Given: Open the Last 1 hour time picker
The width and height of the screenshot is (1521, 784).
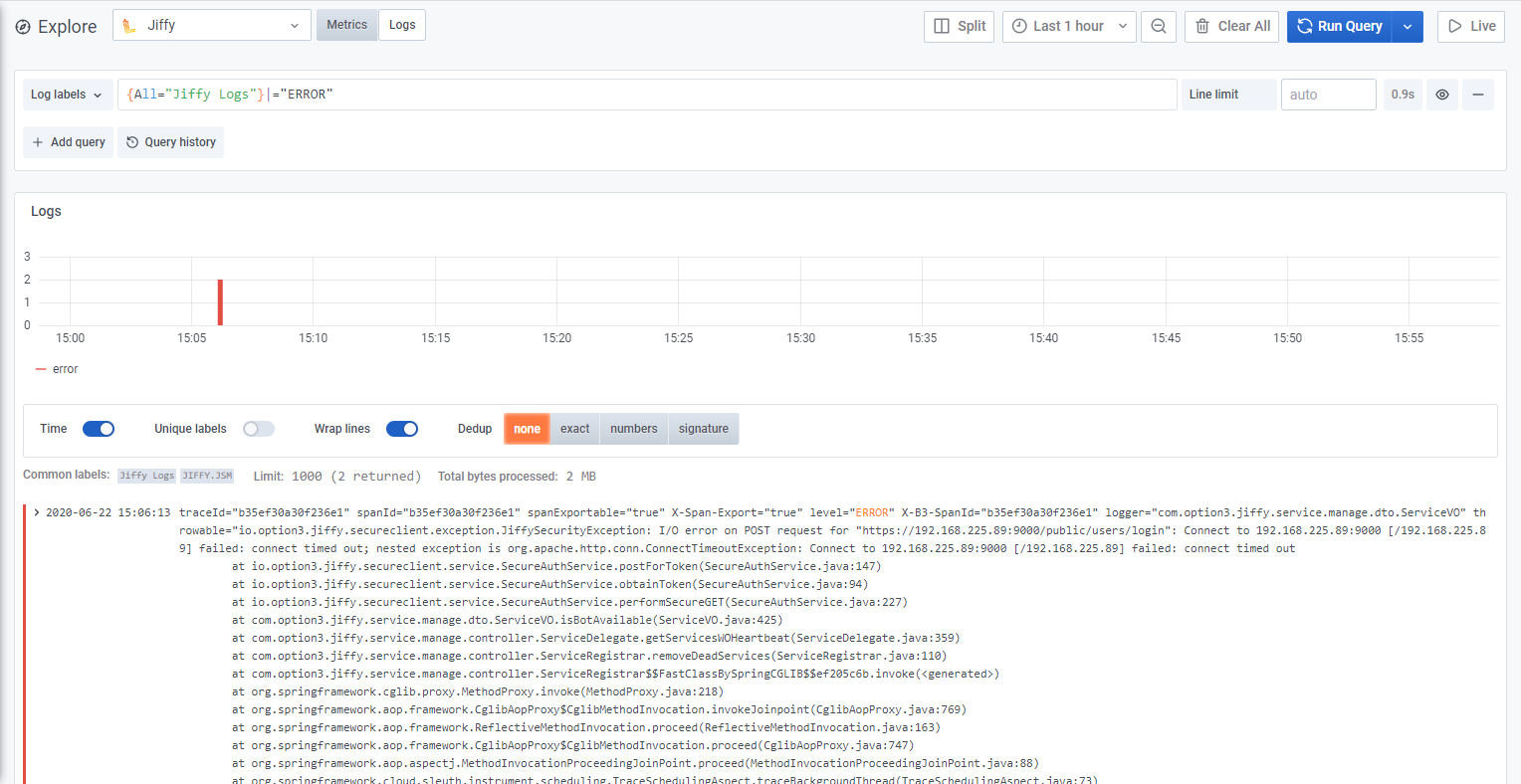Looking at the screenshot, I should [1068, 27].
